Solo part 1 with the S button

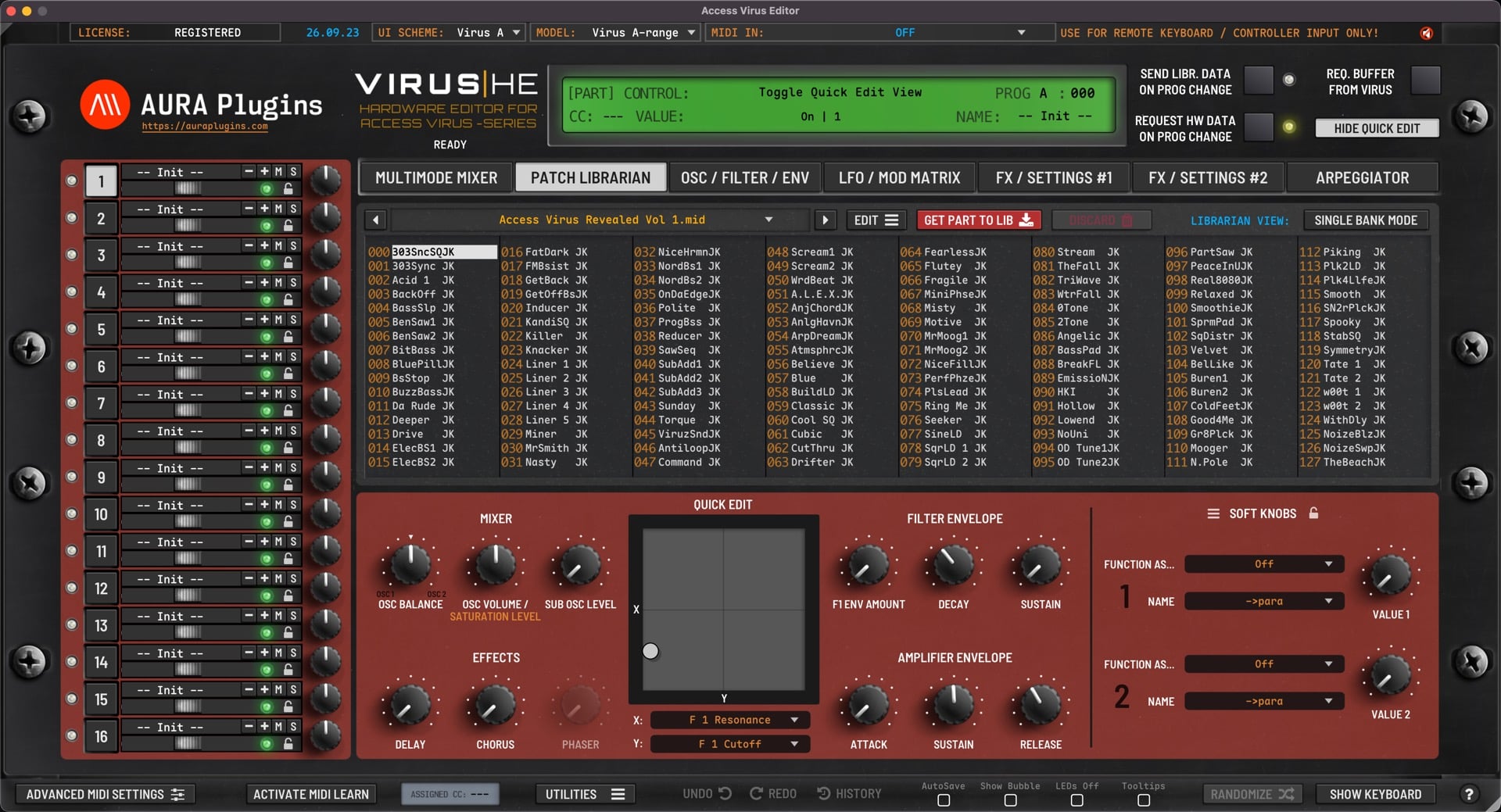pos(294,172)
